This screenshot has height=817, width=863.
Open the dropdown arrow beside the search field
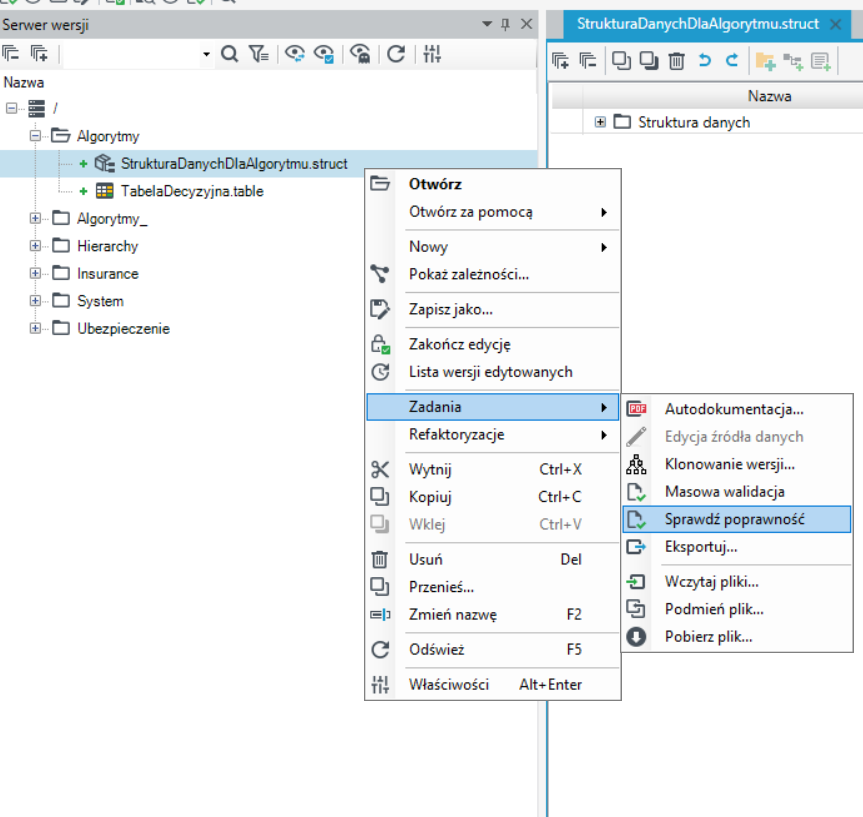pyautogui.click(x=206, y=54)
